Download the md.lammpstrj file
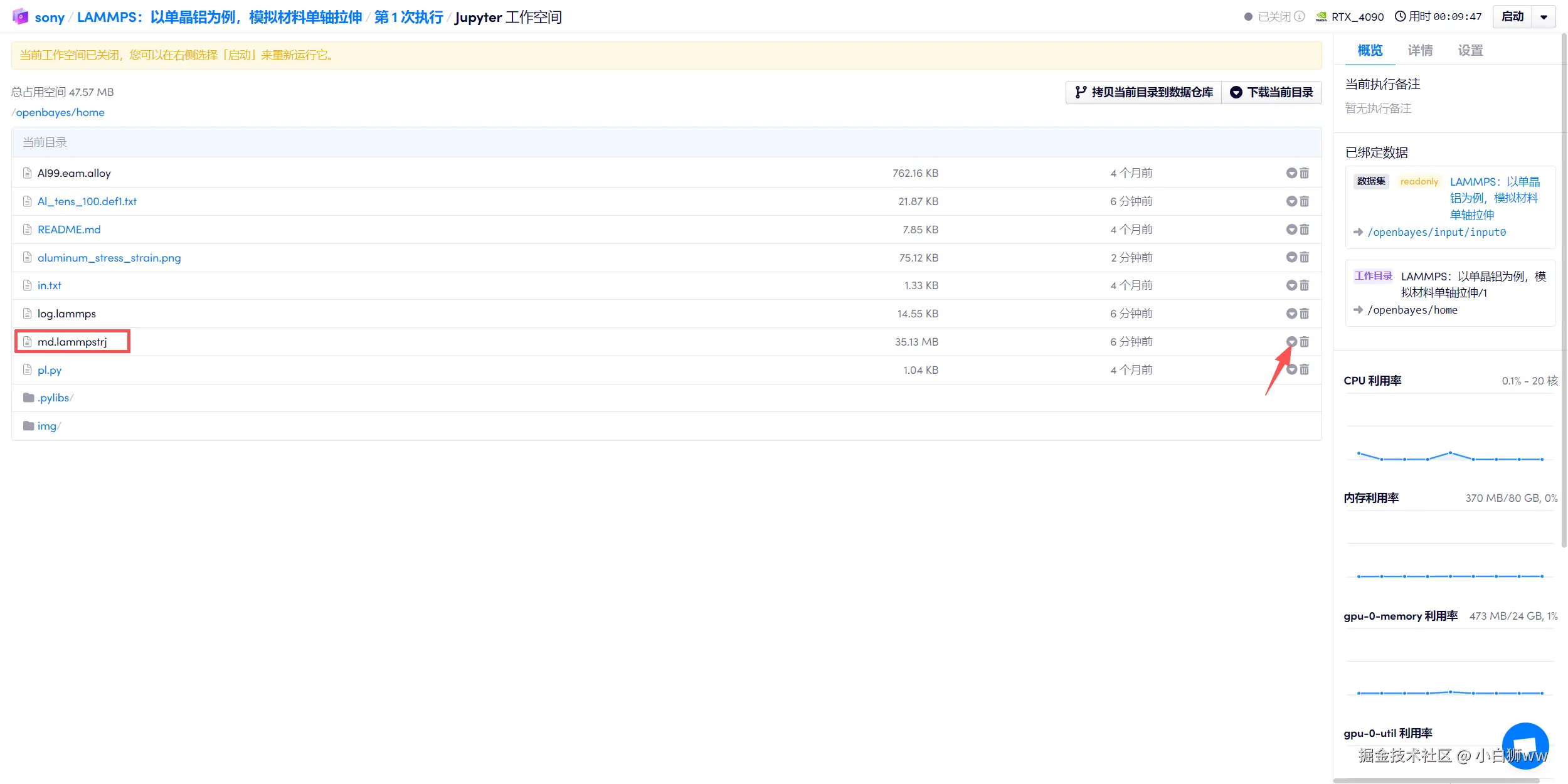1568x784 pixels. (1291, 342)
